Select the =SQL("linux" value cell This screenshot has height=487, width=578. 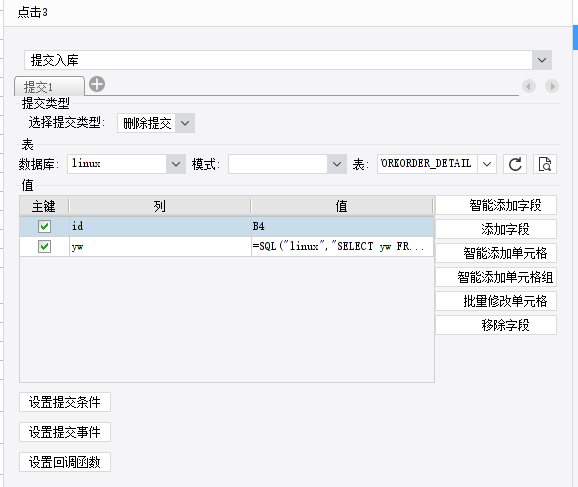coord(342,246)
